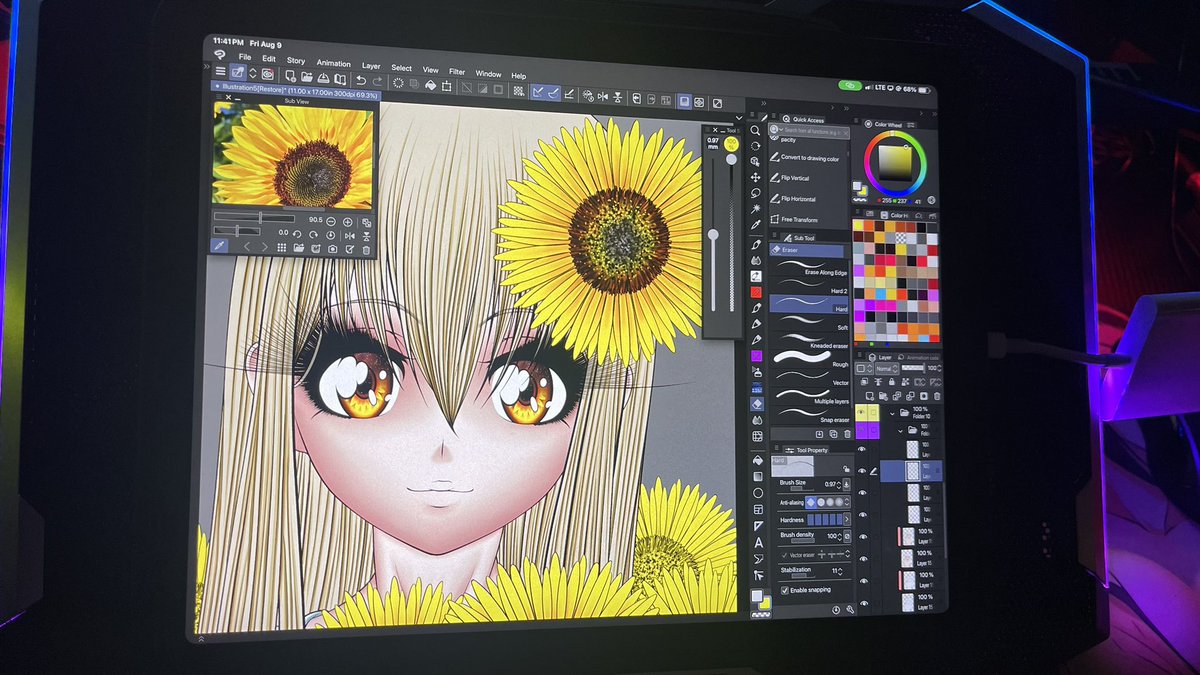Open the File menu
This screenshot has height=675, width=1200.
pos(244,57)
